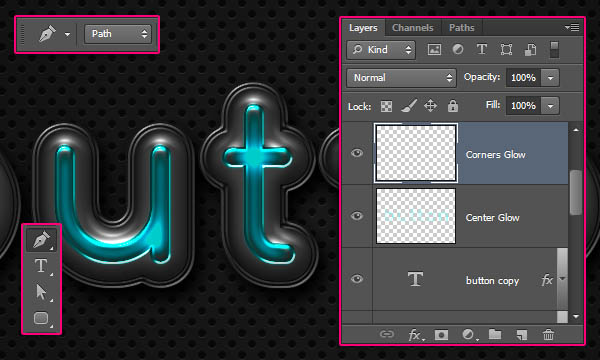This screenshot has width=600, height=360.
Task: Click the Fill value field
Action: [523, 106]
